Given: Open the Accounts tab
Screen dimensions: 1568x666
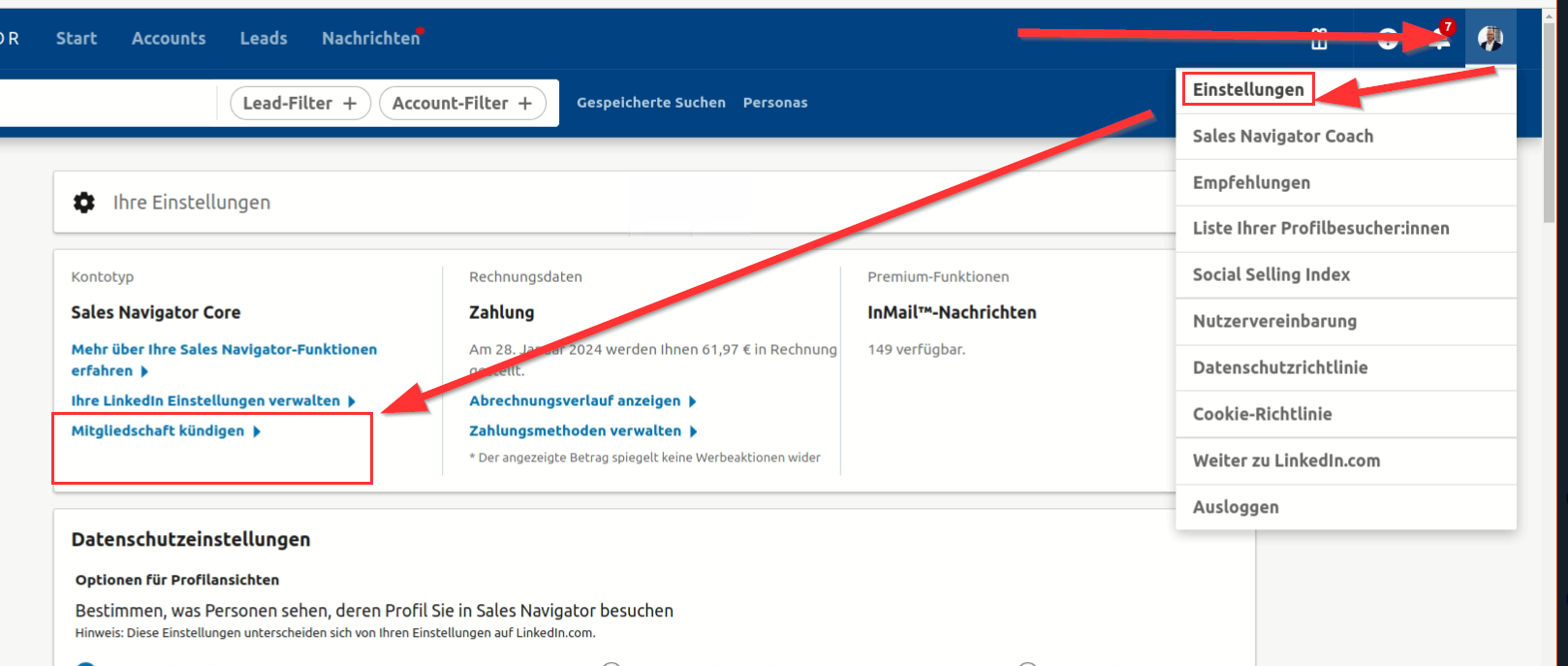Looking at the screenshot, I should click(x=169, y=39).
